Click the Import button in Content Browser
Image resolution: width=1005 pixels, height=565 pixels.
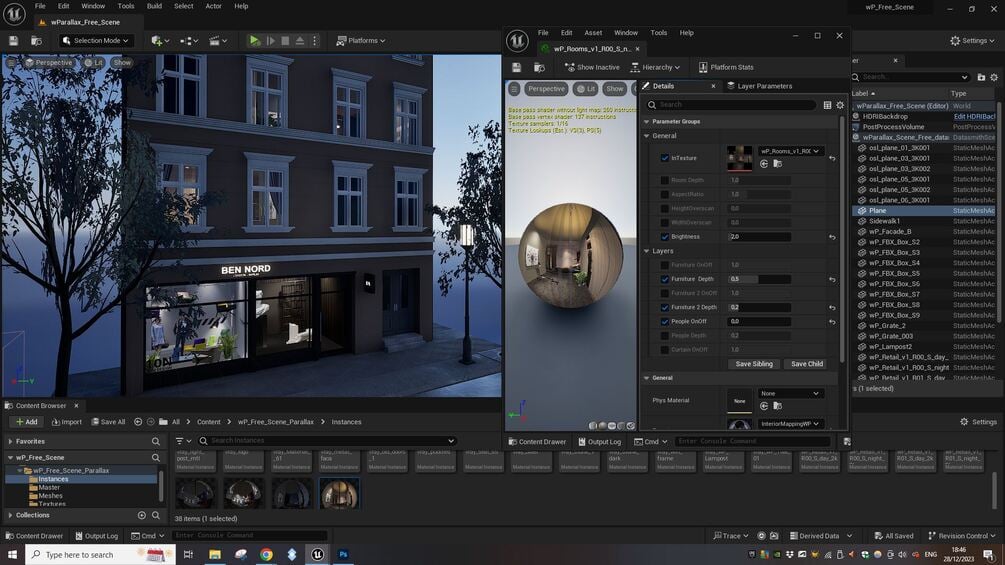point(66,422)
